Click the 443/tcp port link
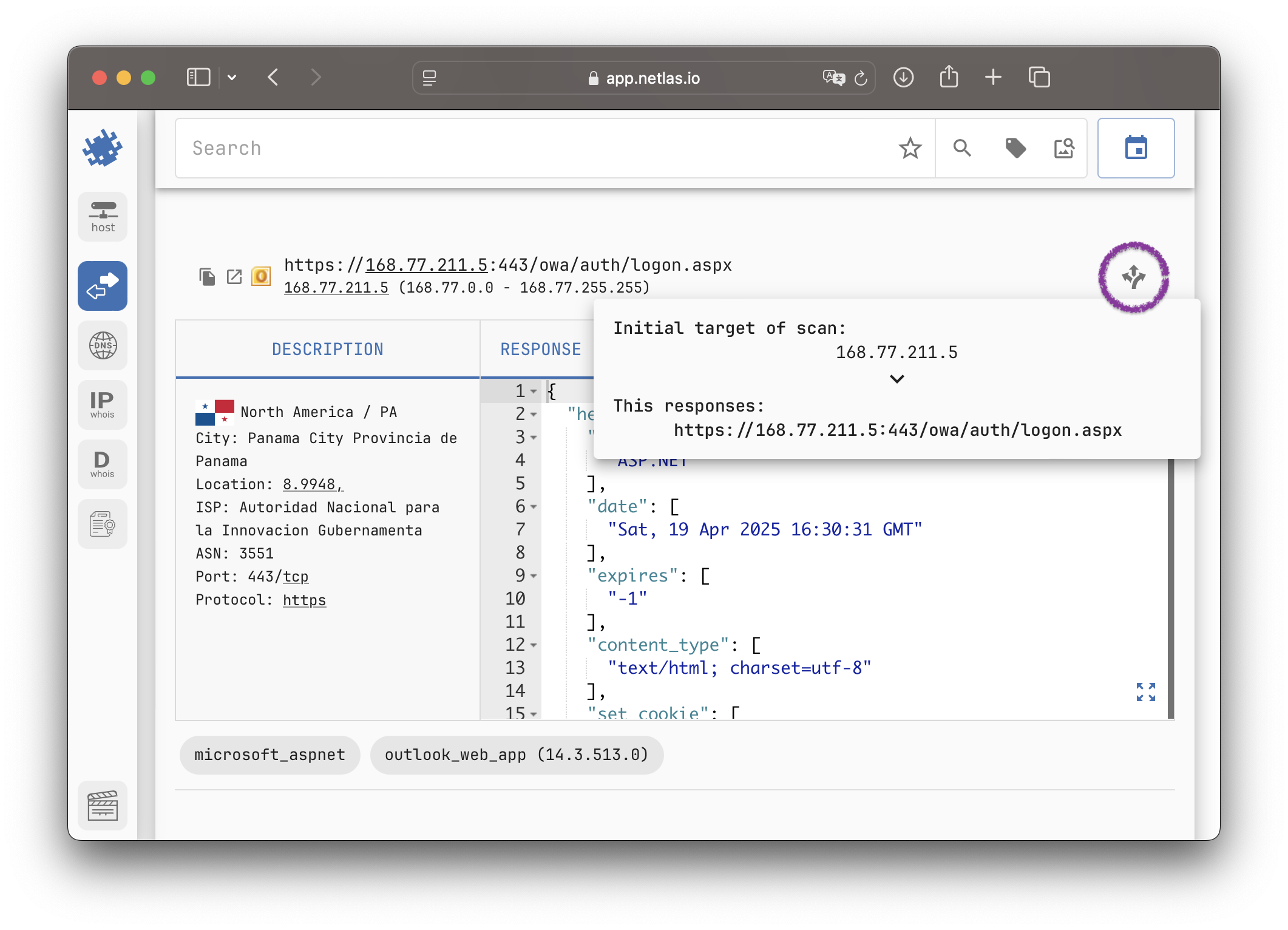 [x=295, y=577]
